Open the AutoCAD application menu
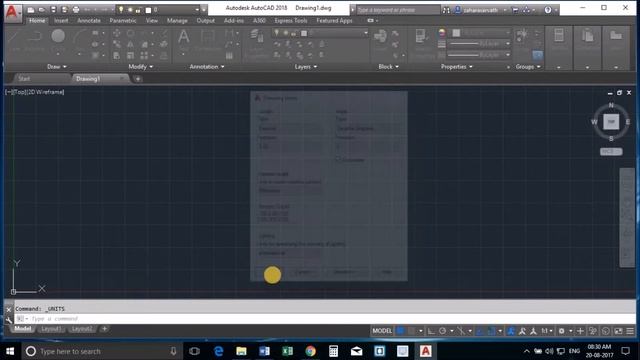 13,12
